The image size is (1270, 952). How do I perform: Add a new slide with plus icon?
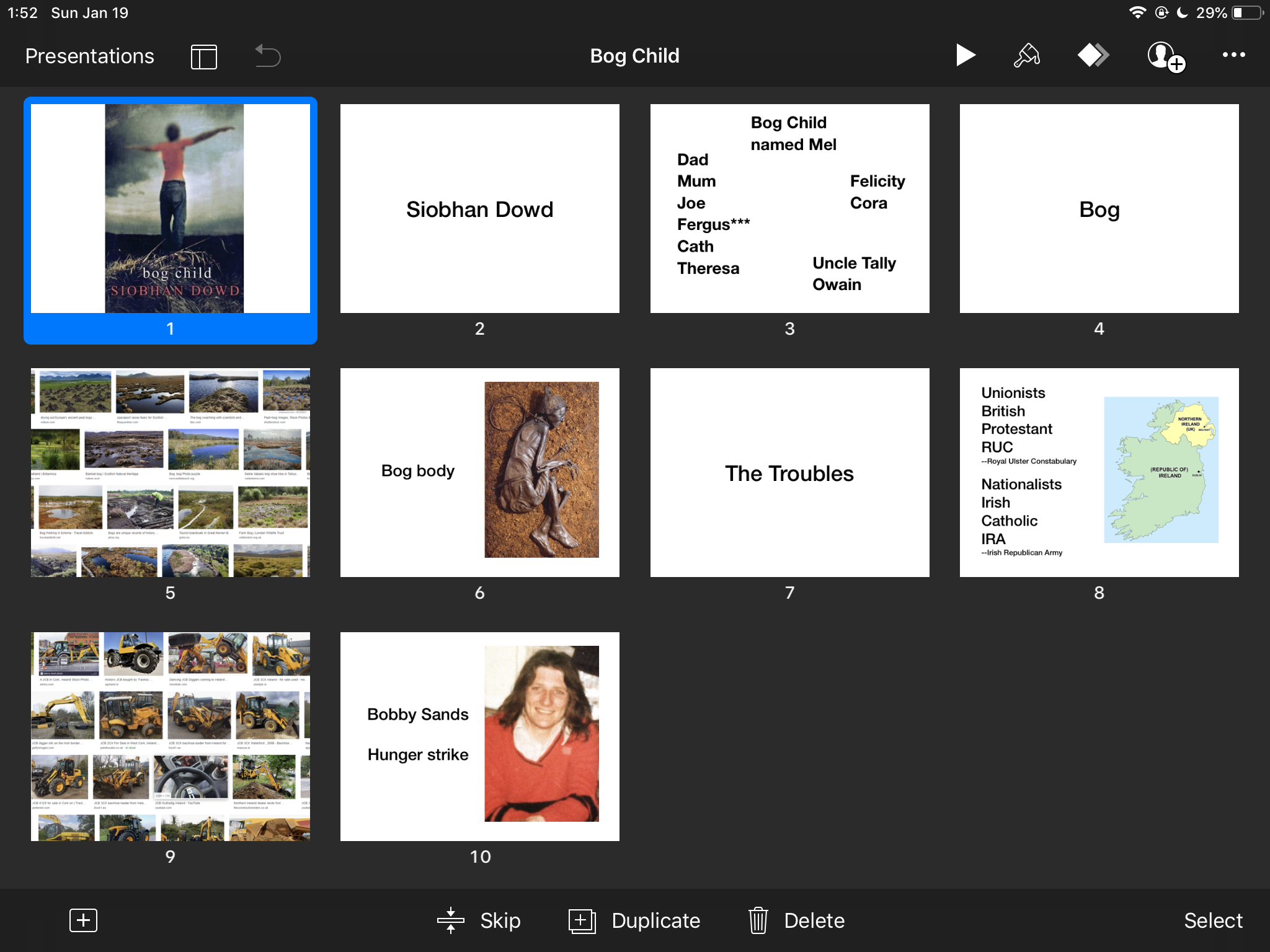pyautogui.click(x=84, y=920)
